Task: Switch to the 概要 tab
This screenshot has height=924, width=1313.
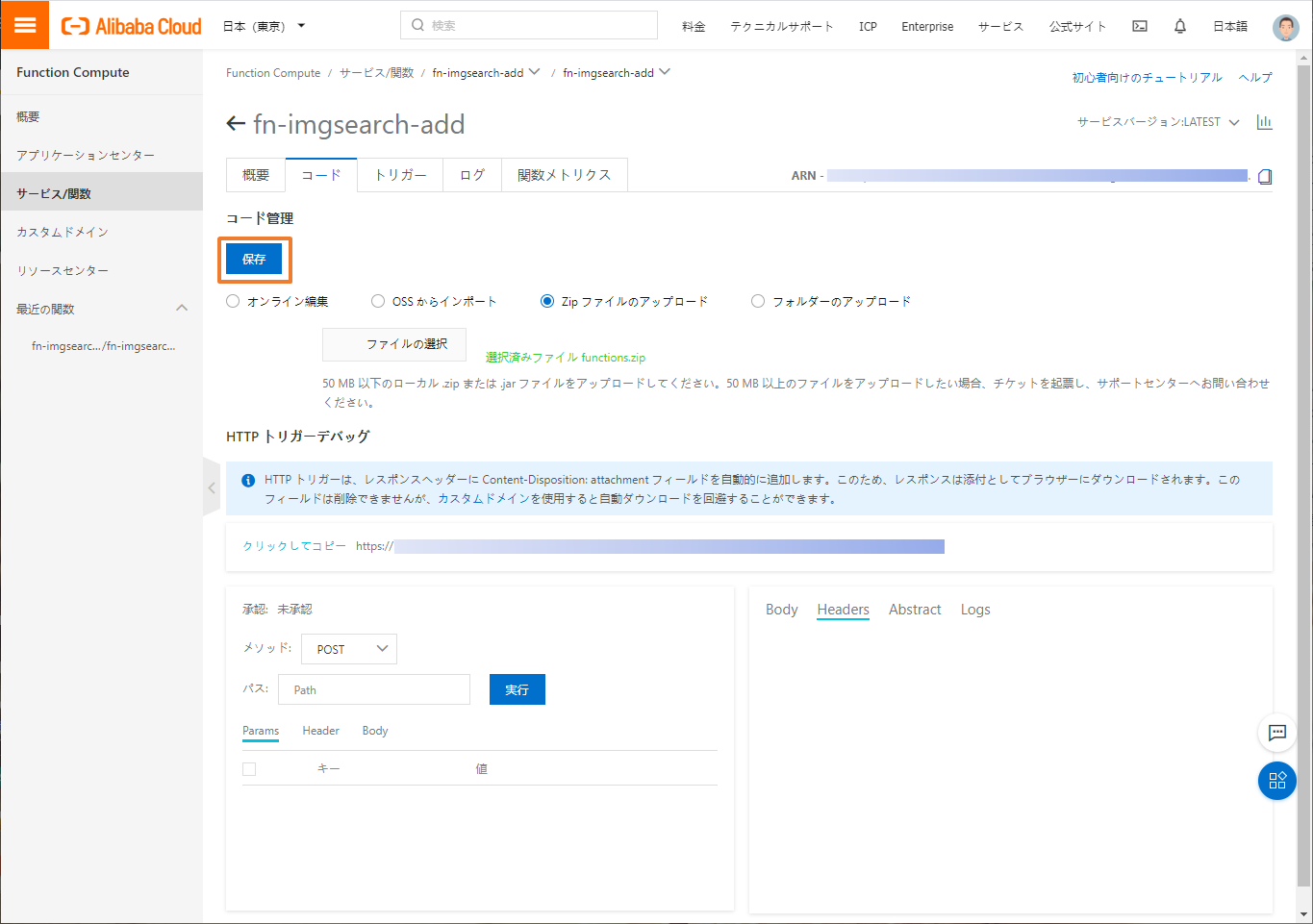Action: (x=256, y=175)
